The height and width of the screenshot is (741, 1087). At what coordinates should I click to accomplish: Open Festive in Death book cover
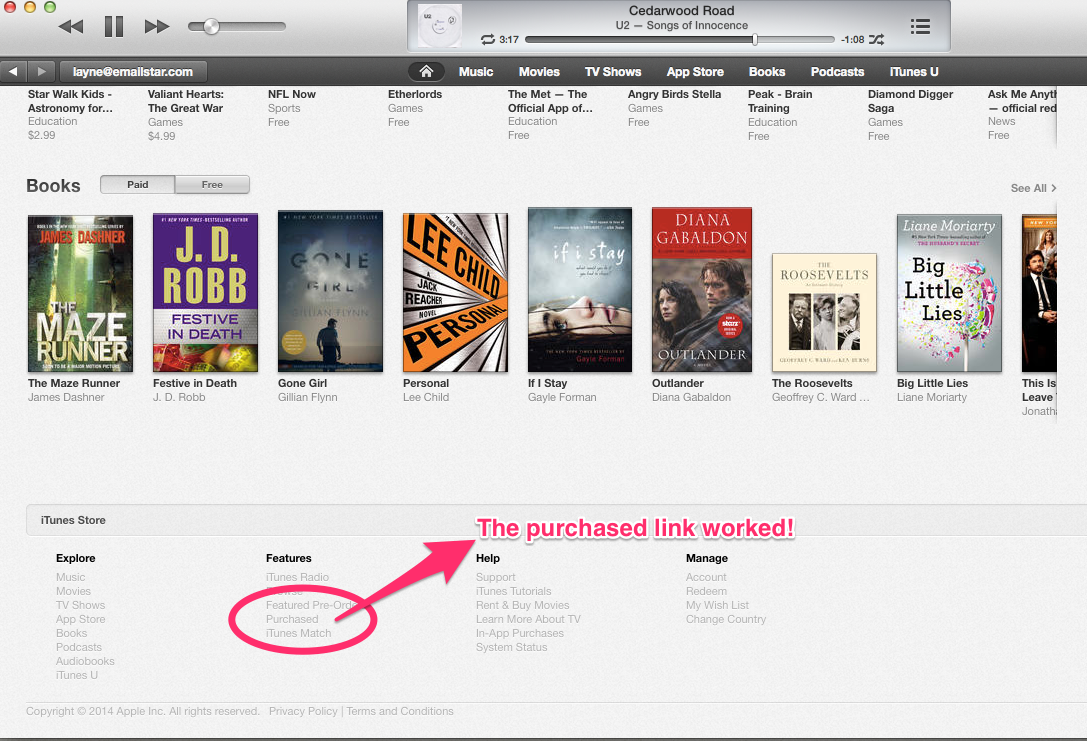[x=205, y=293]
